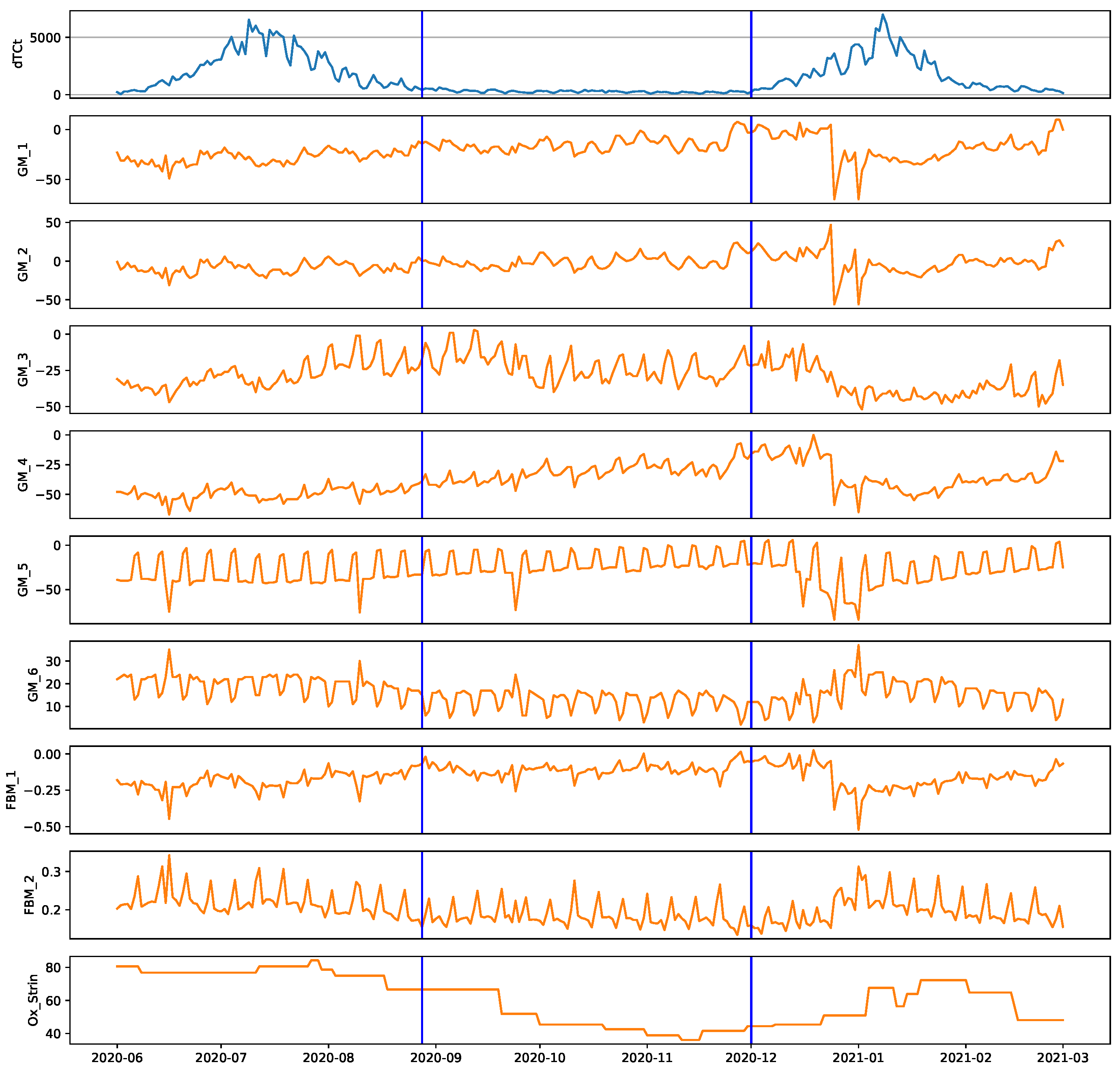Image resolution: width=1120 pixels, height=1071 pixels.
Task: Click the 2021-01 x-axis tick label
Action: (858, 1058)
